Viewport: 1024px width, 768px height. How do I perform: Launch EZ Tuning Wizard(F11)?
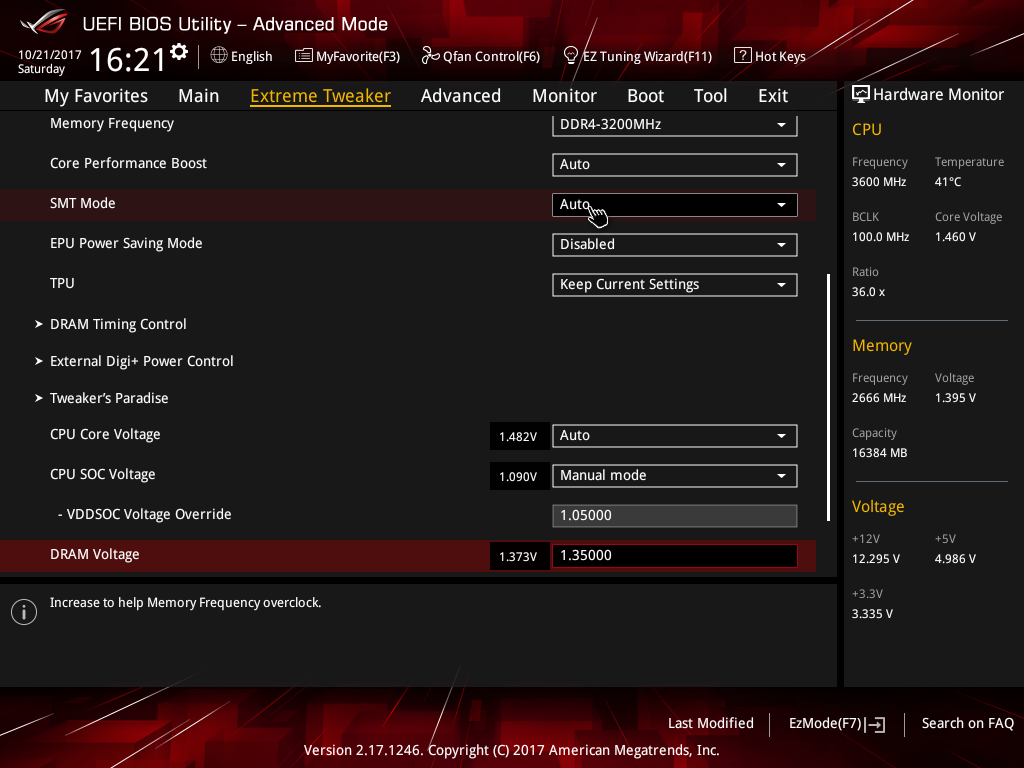tap(637, 56)
